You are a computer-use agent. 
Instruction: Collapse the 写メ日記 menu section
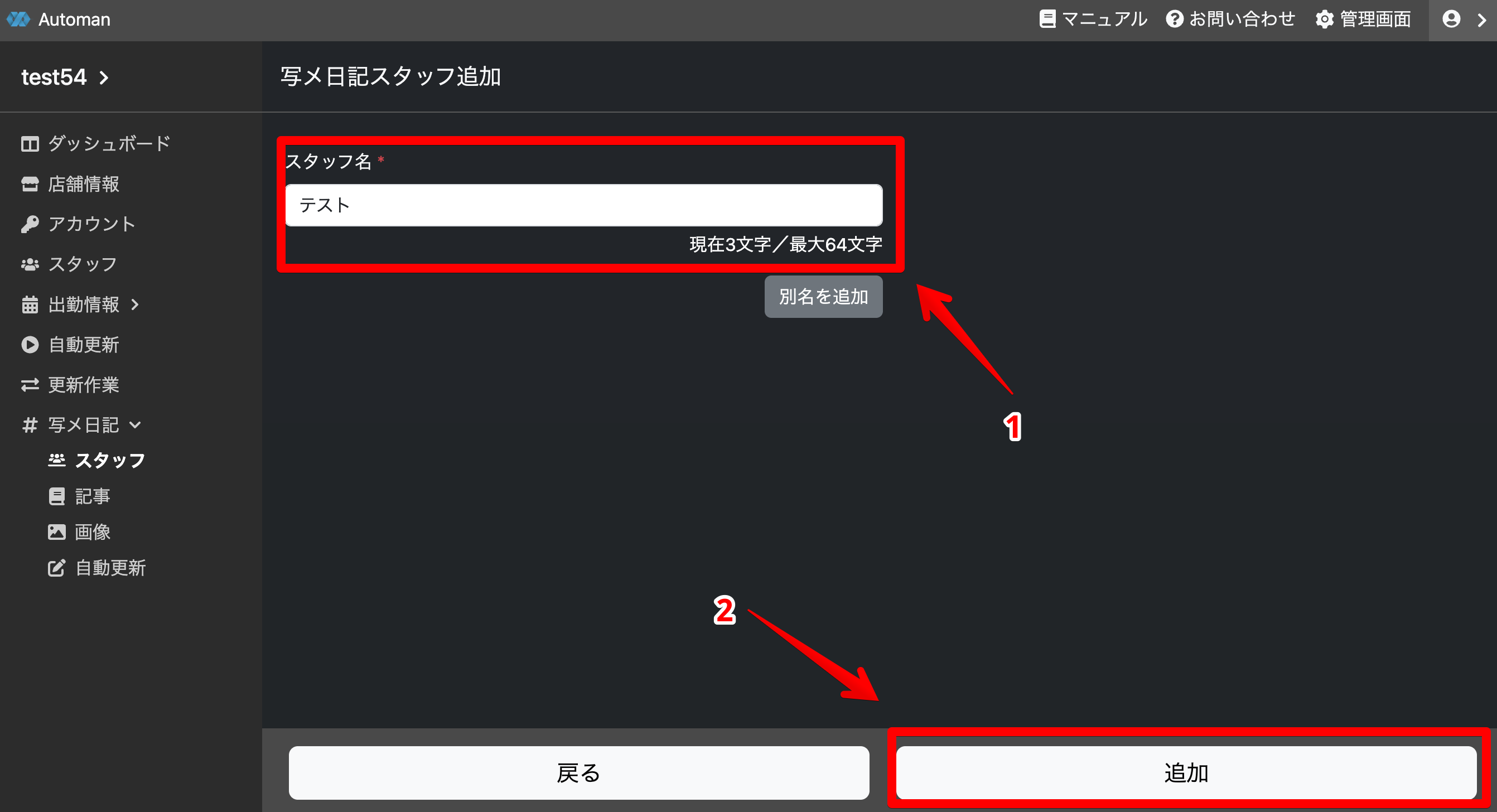click(x=135, y=425)
